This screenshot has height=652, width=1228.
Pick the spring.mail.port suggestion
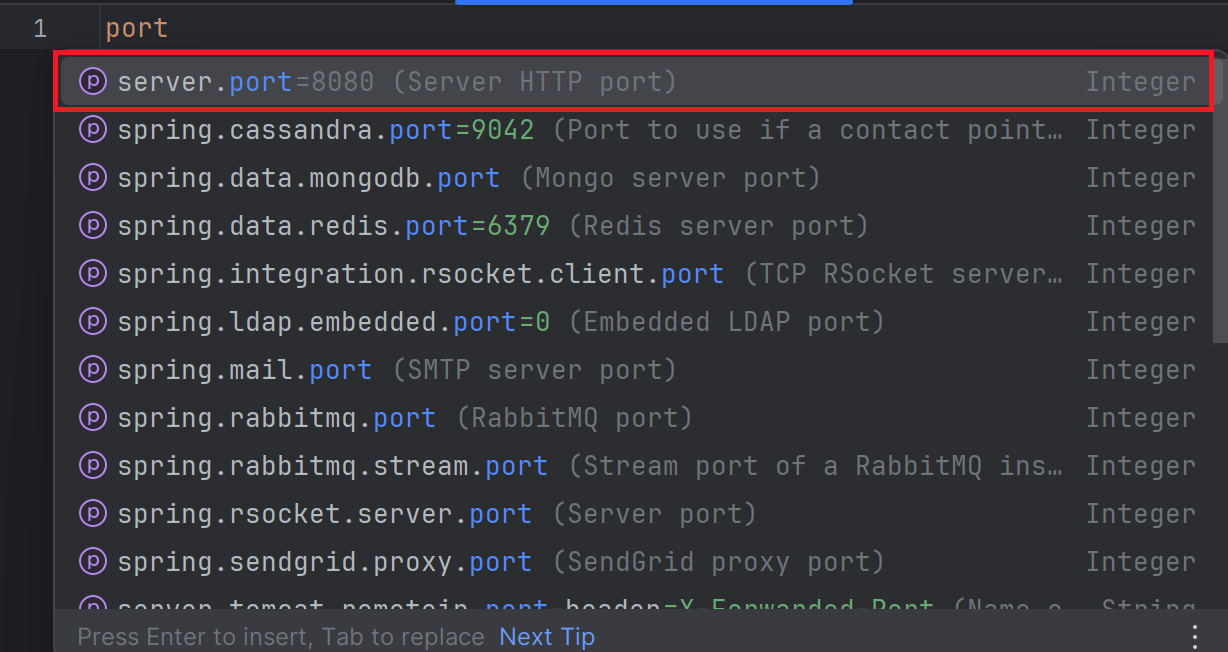633,370
